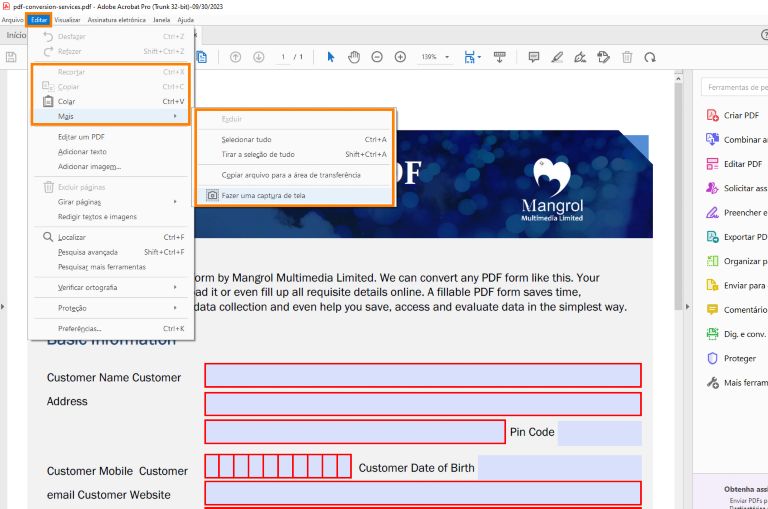Open the Janela menu
The height and width of the screenshot is (509, 768).
(x=162, y=20)
